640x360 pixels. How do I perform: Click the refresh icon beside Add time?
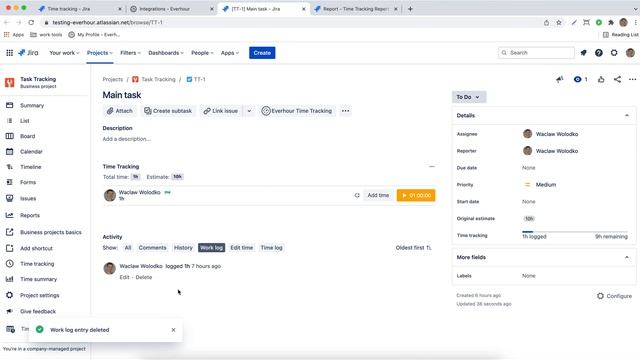[357, 196]
